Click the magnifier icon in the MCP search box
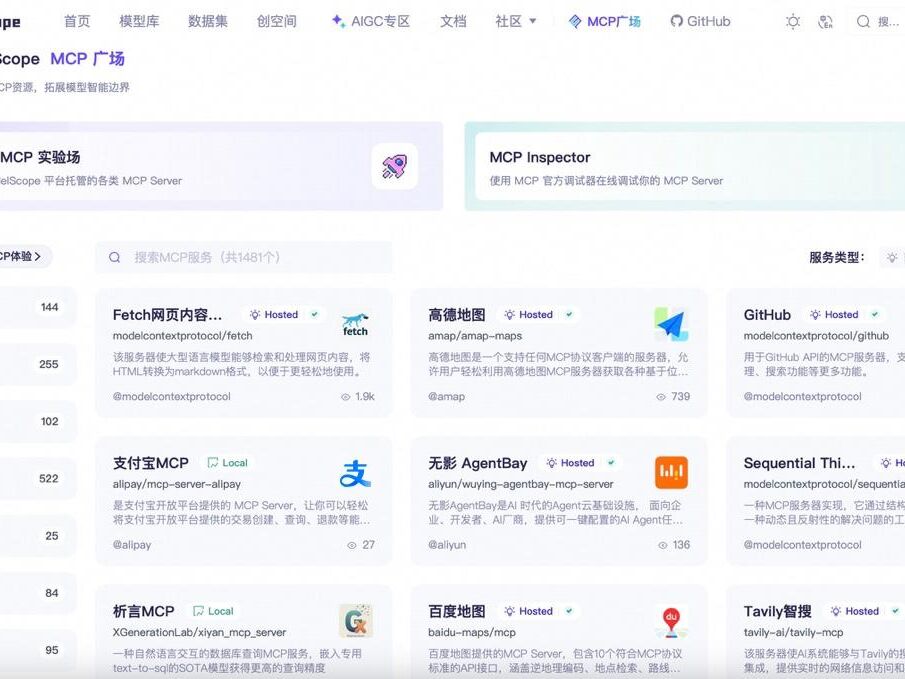The width and height of the screenshot is (905, 679). pos(114,258)
